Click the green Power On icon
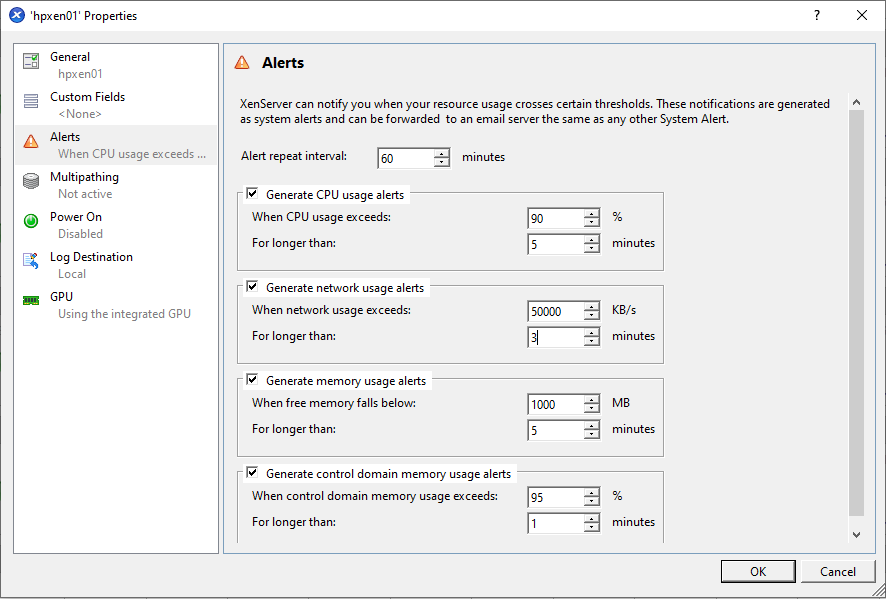This screenshot has height=599, width=886. 32,222
